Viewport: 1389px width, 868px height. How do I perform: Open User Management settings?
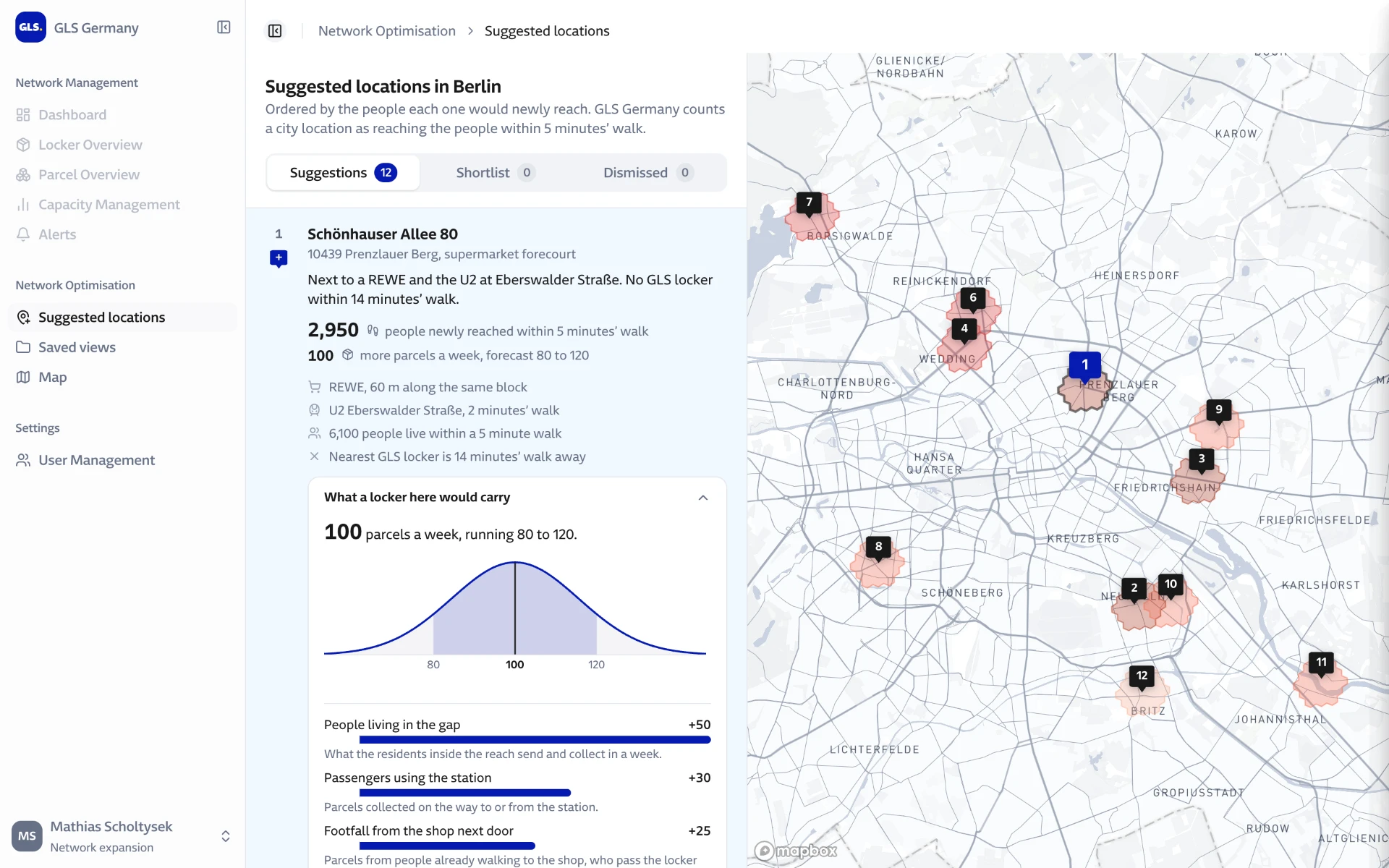point(96,460)
